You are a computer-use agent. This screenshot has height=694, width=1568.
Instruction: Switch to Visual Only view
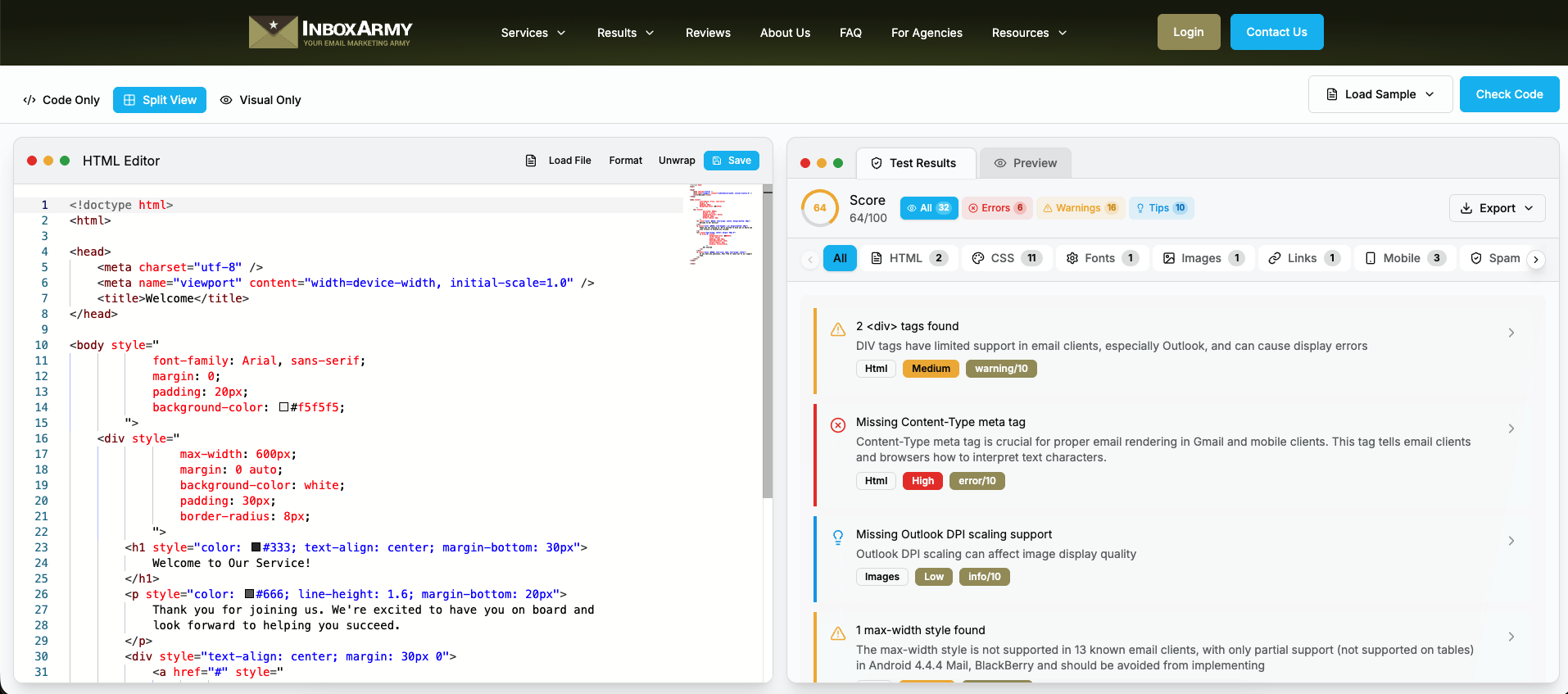[261, 100]
